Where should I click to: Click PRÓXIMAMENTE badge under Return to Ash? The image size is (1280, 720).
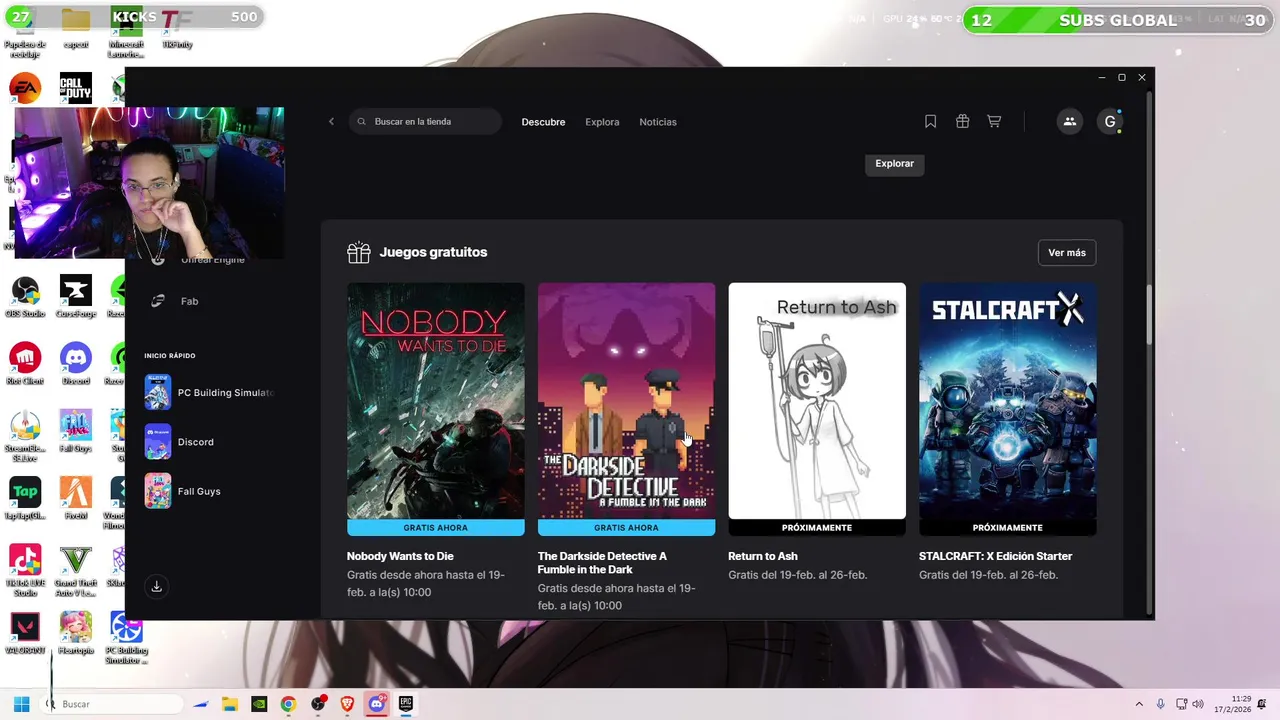[x=817, y=528]
